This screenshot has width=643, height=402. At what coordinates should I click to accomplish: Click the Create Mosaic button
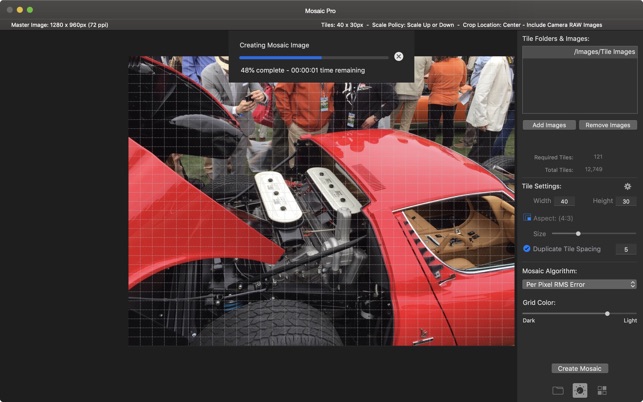coord(579,368)
